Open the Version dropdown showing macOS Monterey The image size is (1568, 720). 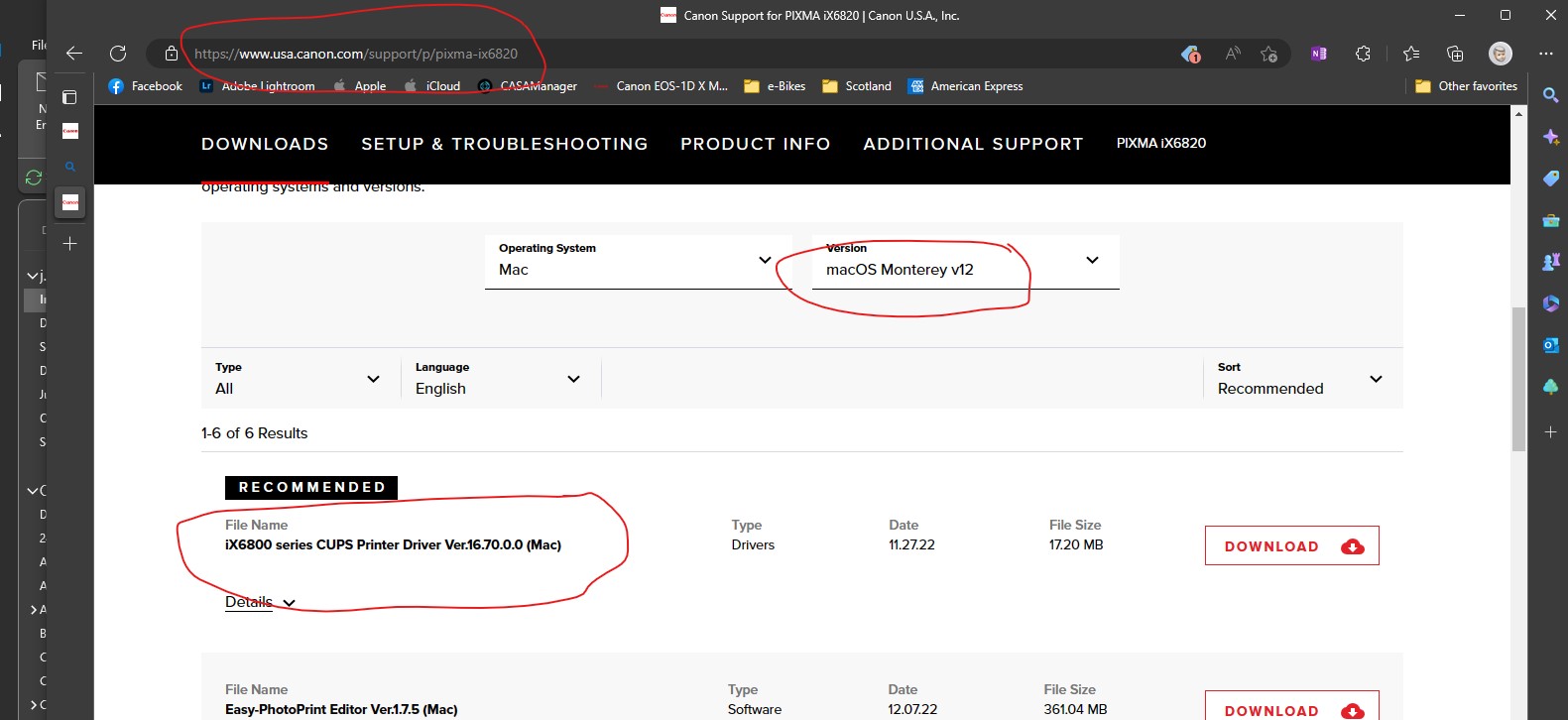[964, 261]
